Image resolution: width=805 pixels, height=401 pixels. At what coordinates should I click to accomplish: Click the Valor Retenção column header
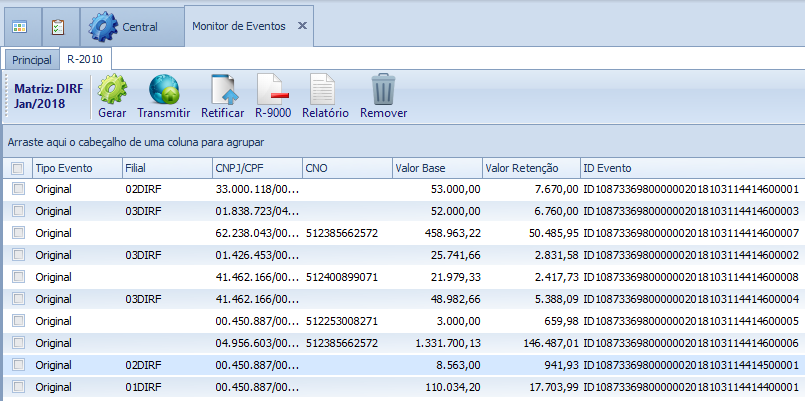pos(530,168)
